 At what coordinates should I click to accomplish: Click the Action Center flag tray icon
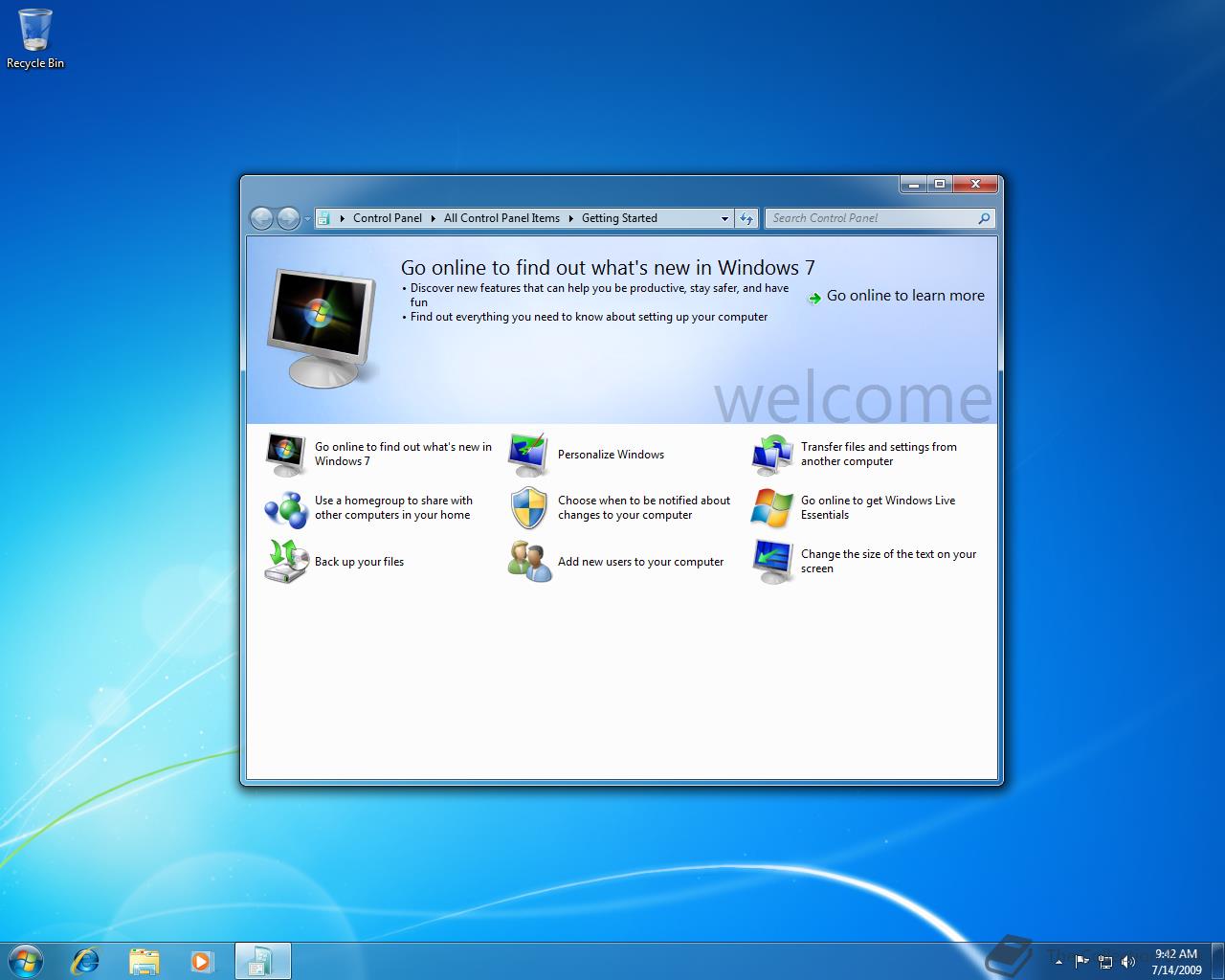coord(1082,961)
